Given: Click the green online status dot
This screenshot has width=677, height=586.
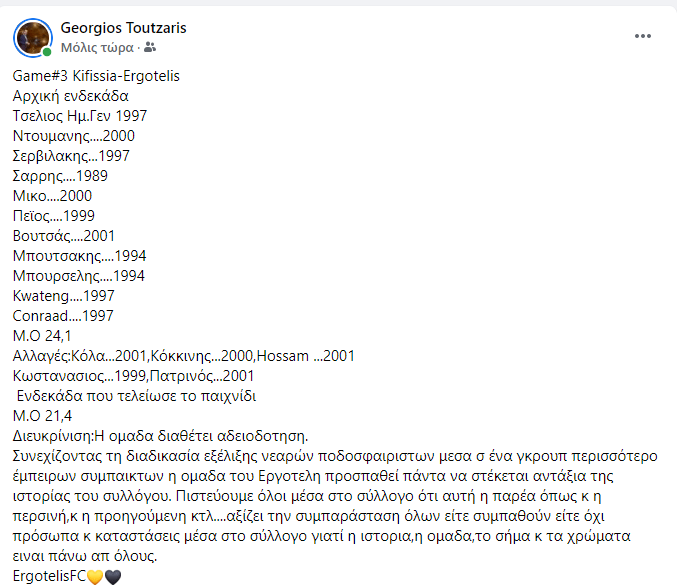Looking at the screenshot, I should (47, 52).
